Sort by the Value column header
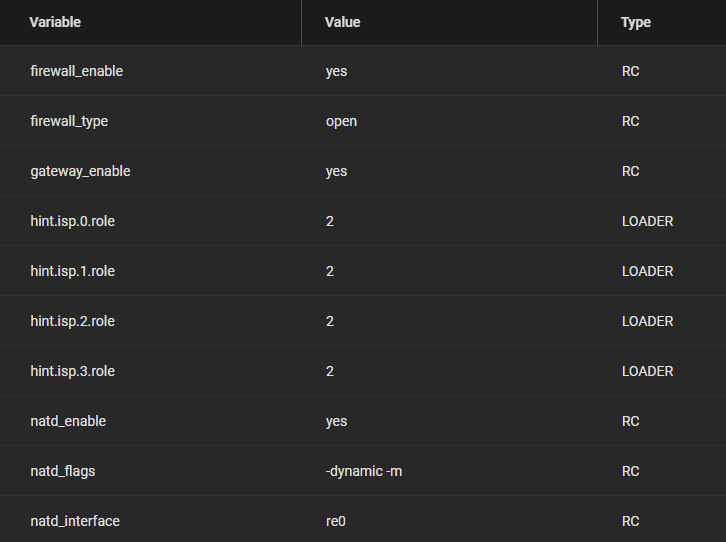 point(343,22)
